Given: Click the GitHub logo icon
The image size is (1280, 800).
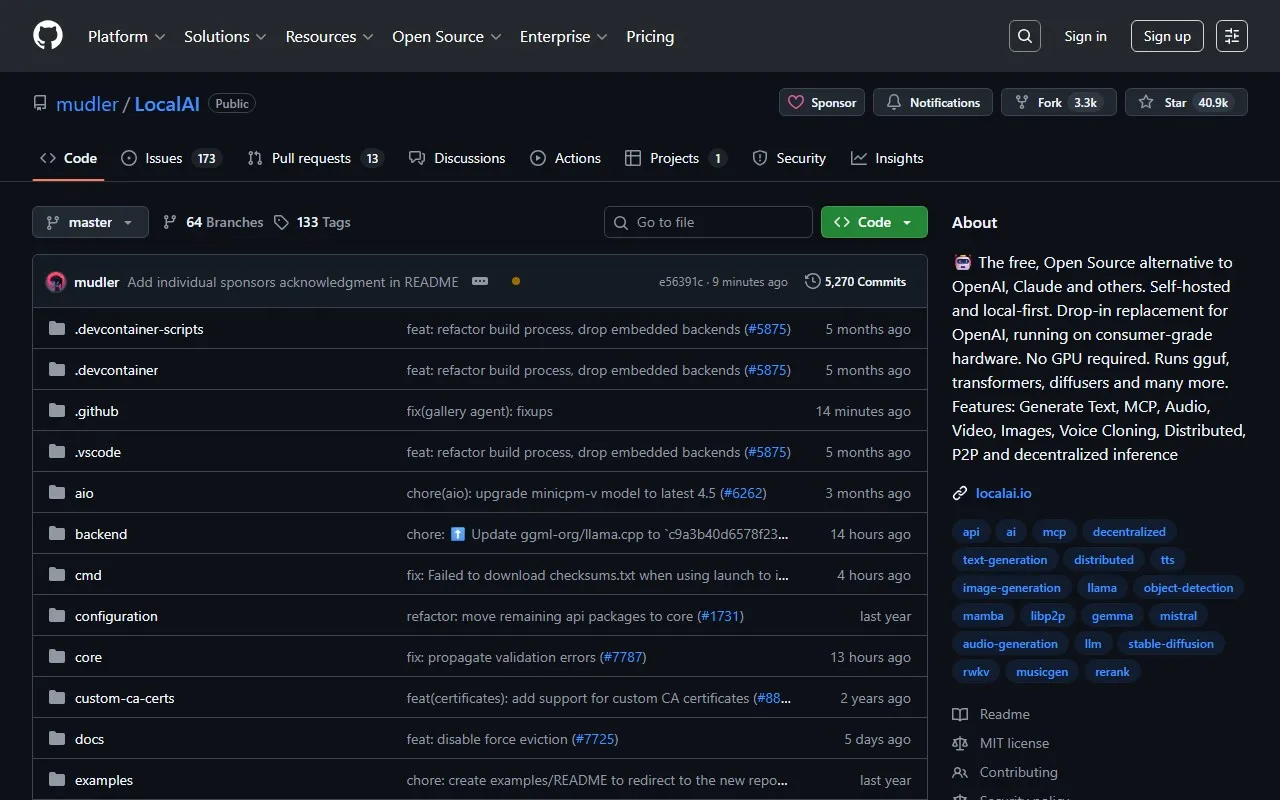Looking at the screenshot, I should pos(48,36).
